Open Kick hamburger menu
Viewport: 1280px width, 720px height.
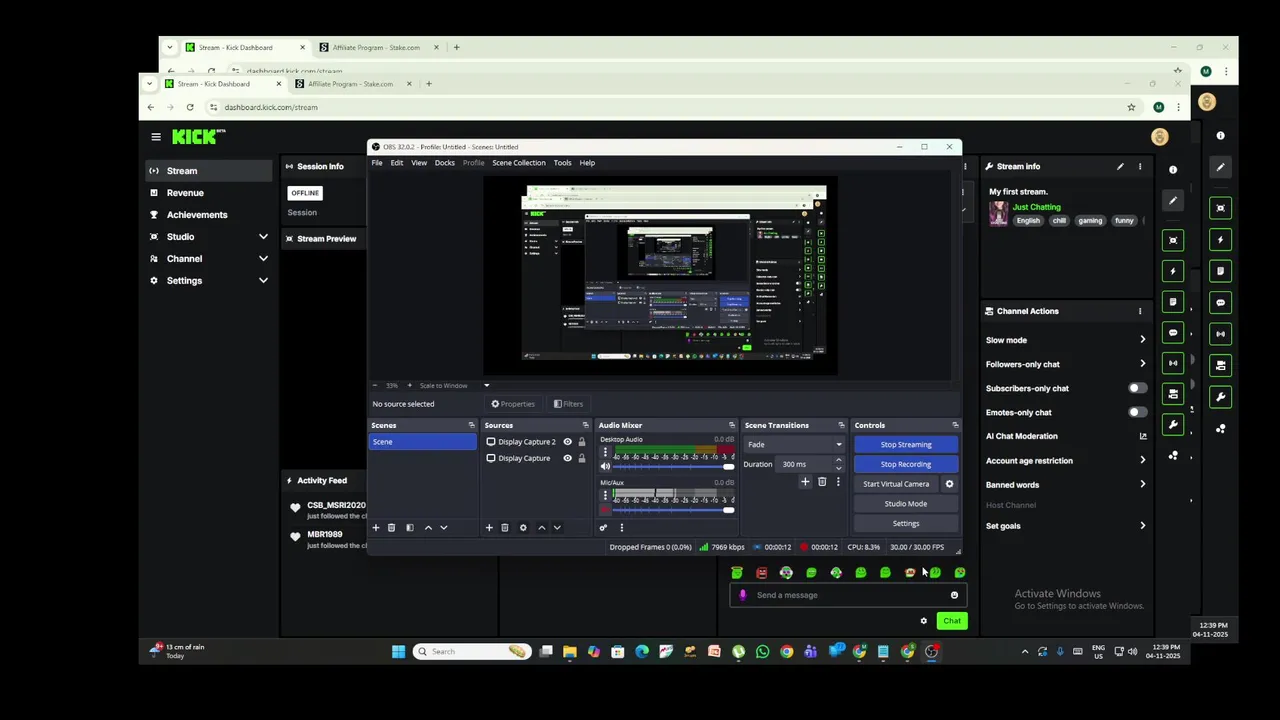[156, 137]
